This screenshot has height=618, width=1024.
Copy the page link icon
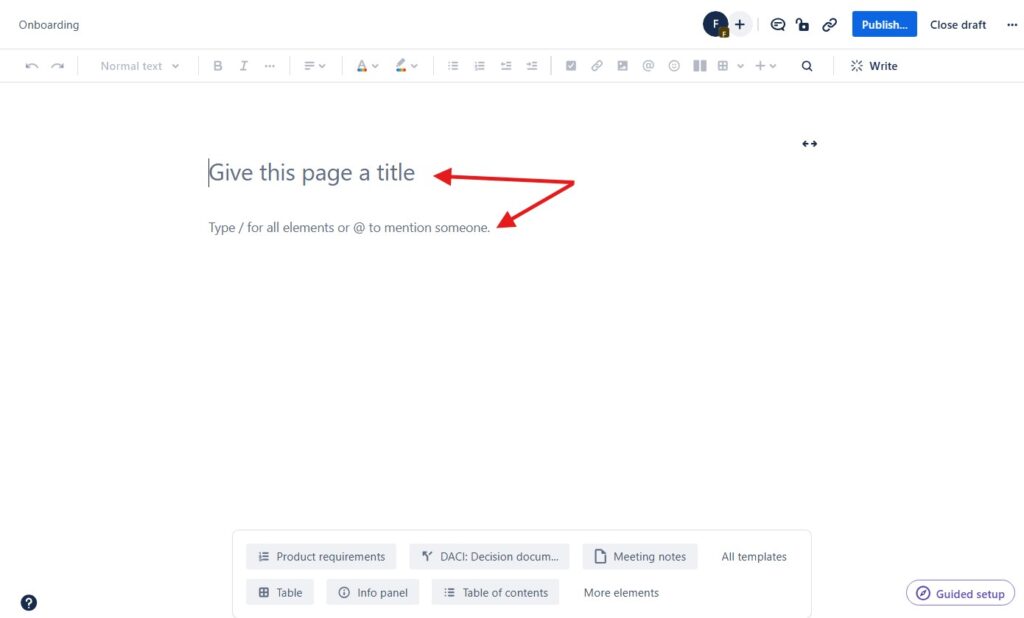click(x=829, y=24)
